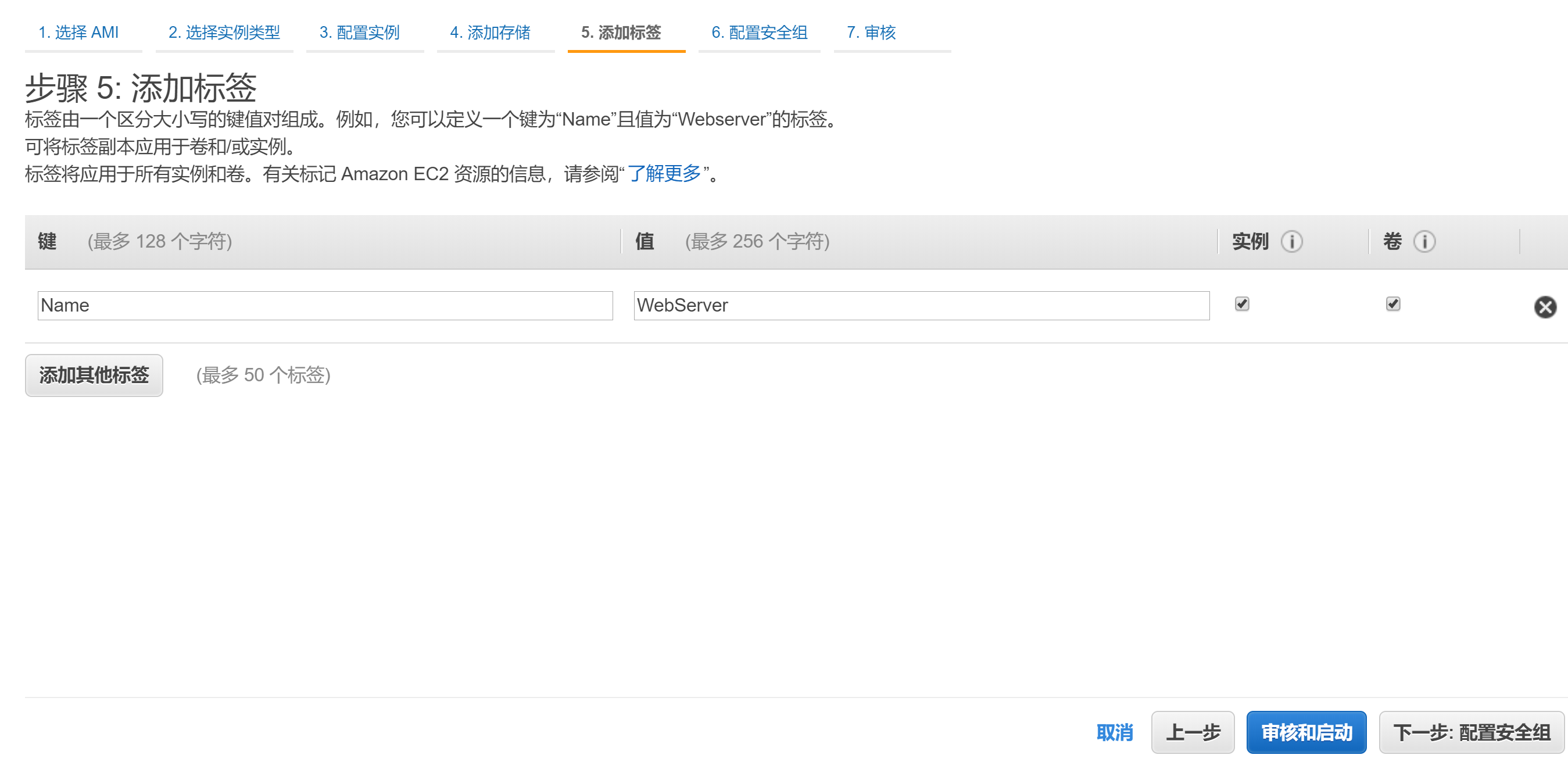
Task: Open the 了解更多 link
Action: click(664, 174)
